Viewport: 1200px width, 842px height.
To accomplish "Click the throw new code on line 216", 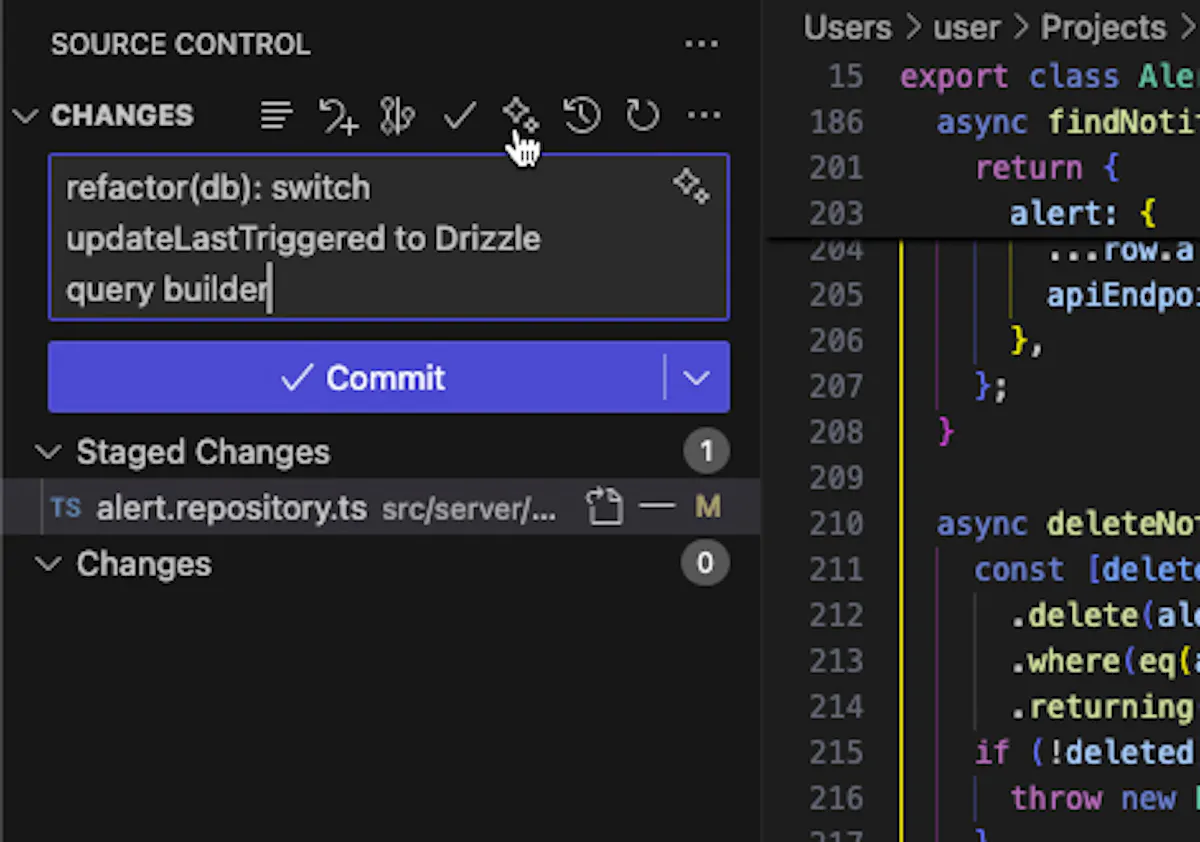I will coord(1105,798).
